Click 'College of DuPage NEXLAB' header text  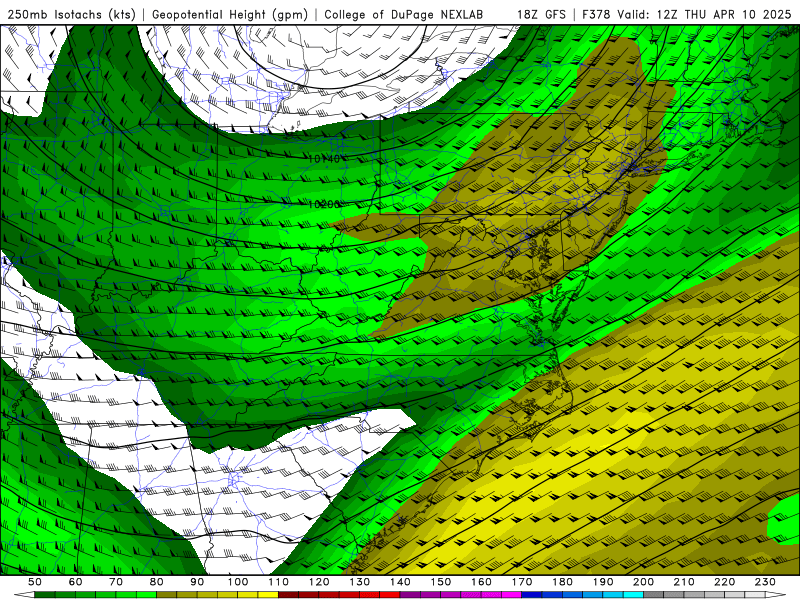tap(404, 15)
